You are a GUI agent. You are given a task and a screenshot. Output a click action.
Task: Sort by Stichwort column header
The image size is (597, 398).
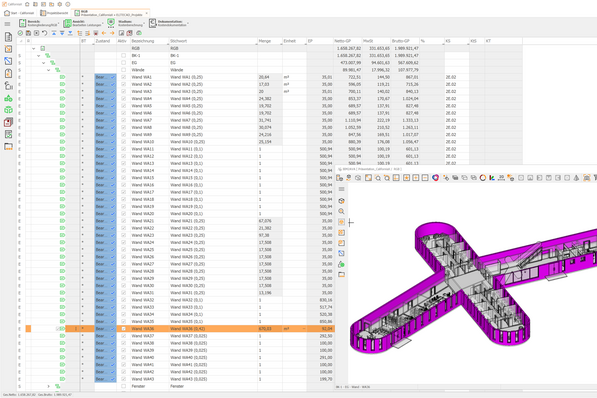point(213,41)
